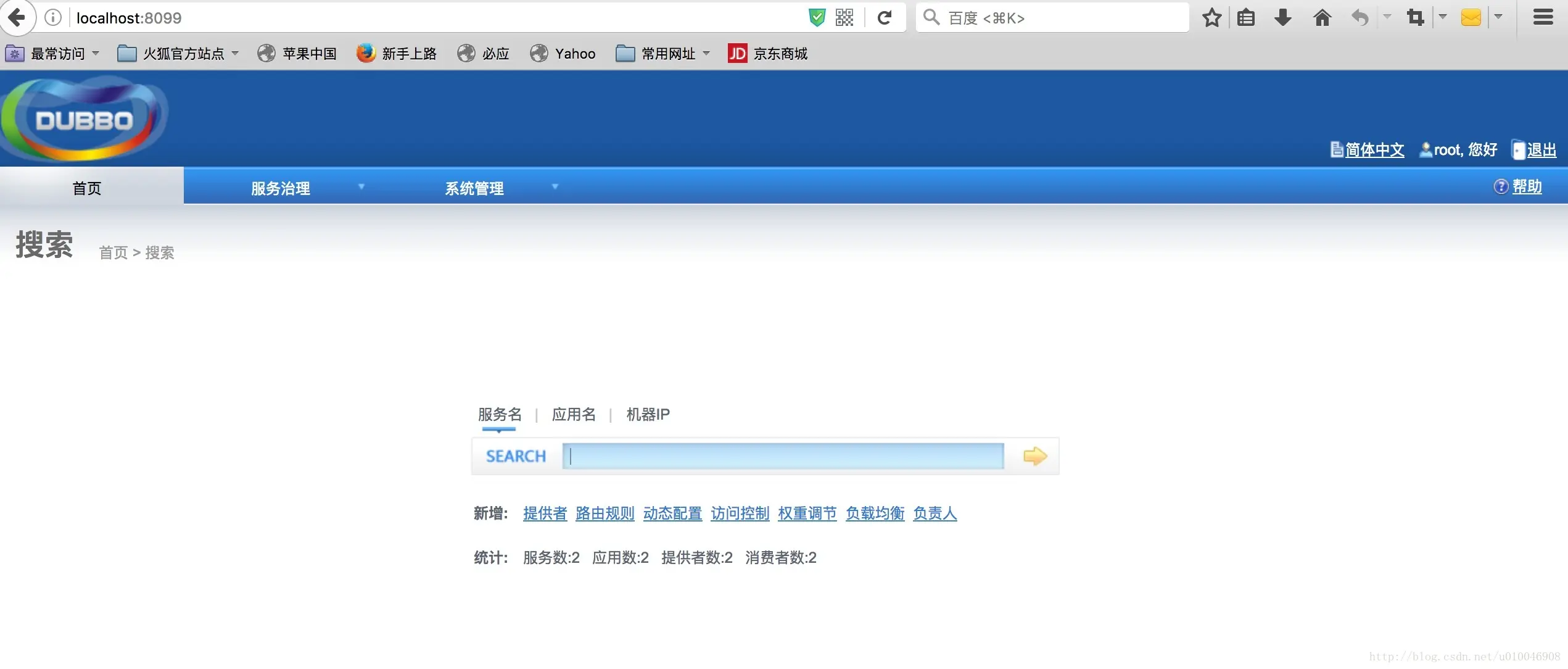The image size is (1568, 669).
Task: Switch to the 应用名 search tab
Action: click(x=574, y=414)
